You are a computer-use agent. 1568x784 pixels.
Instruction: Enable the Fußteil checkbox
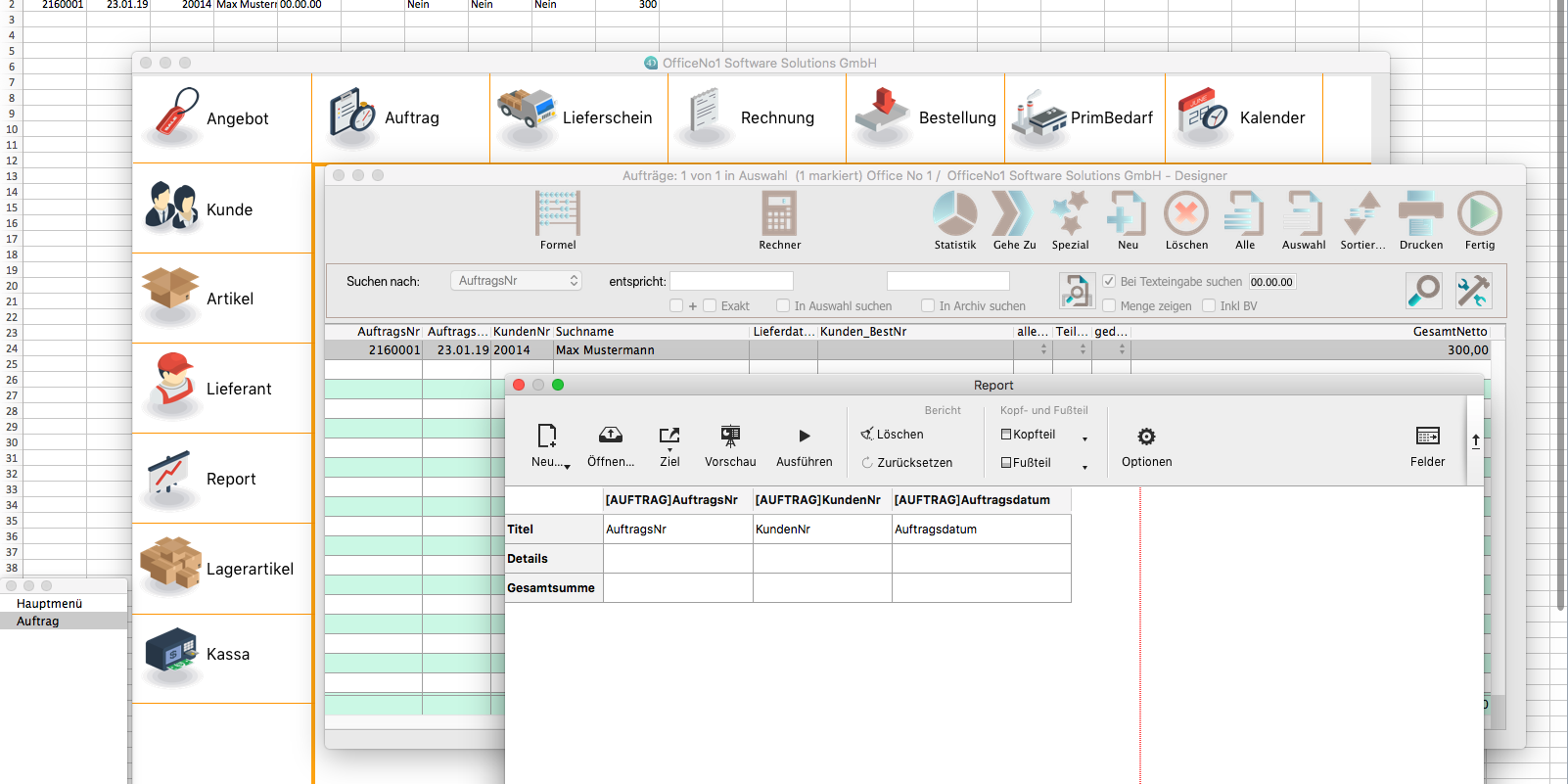click(1006, 463)
